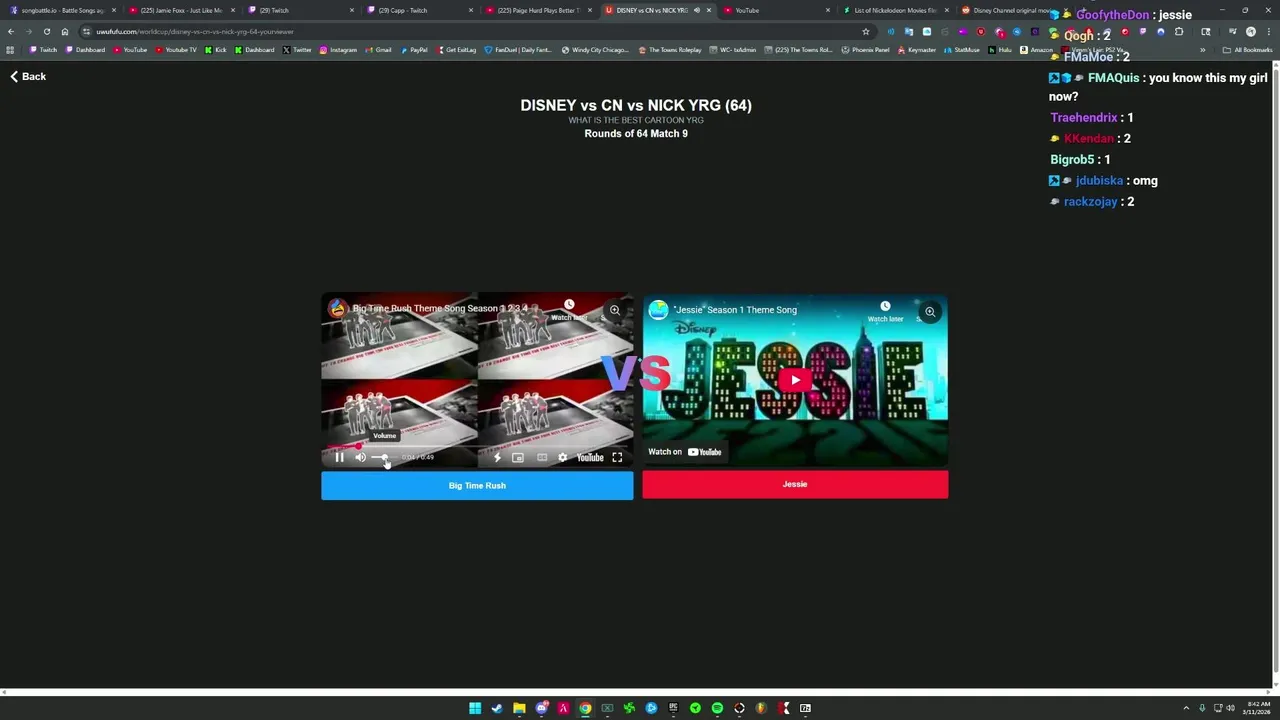The height and width of the screenshot is (720, 1280).
Task: Reload the current page
Action: 46,31
